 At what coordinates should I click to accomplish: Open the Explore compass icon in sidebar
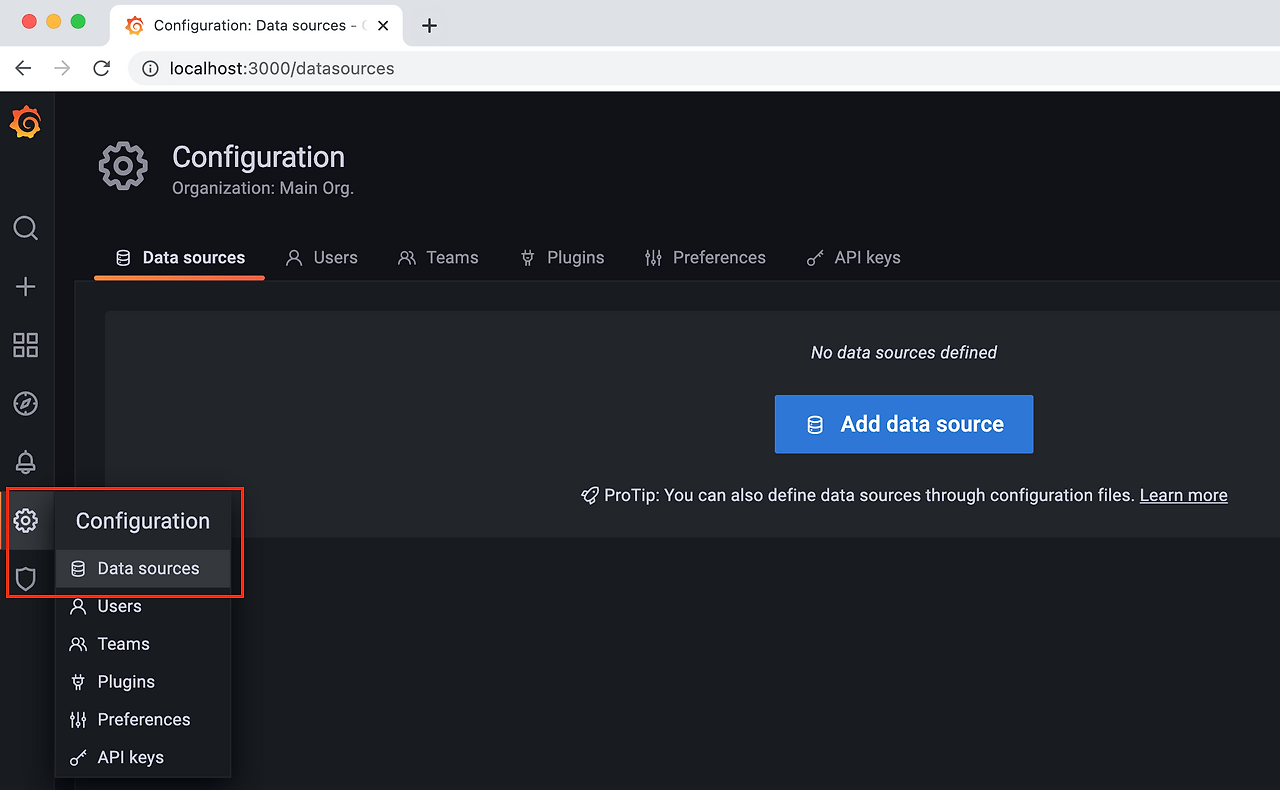[x=26, y=403]
